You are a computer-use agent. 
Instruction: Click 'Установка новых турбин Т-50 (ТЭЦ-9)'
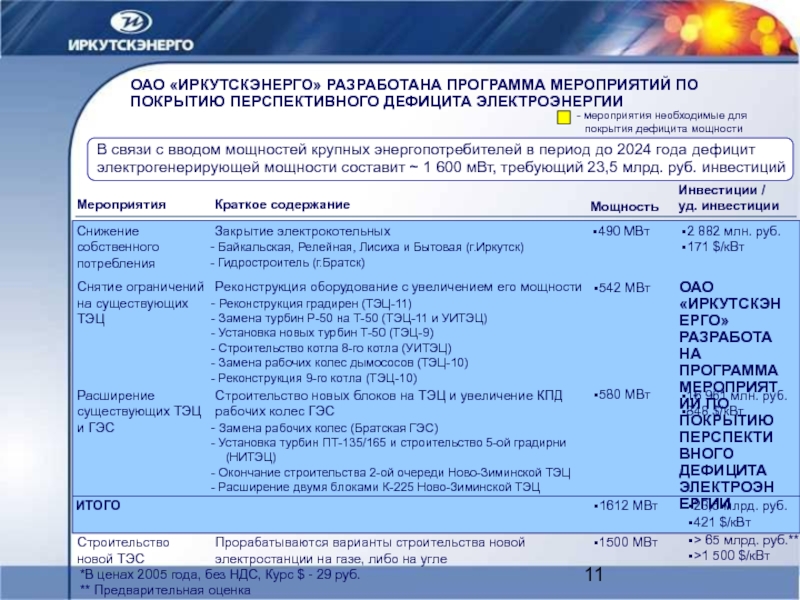322,333
